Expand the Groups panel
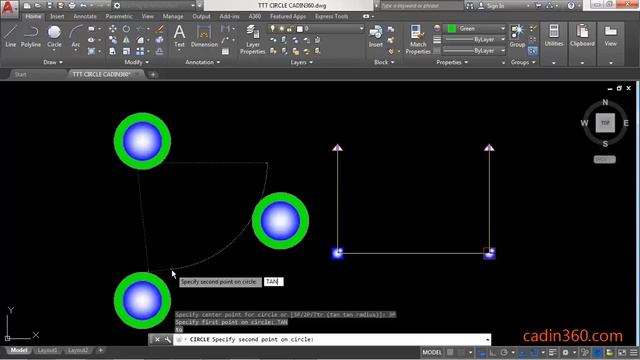Viewport: 640px width, 360px height. [x=523, y=62]
